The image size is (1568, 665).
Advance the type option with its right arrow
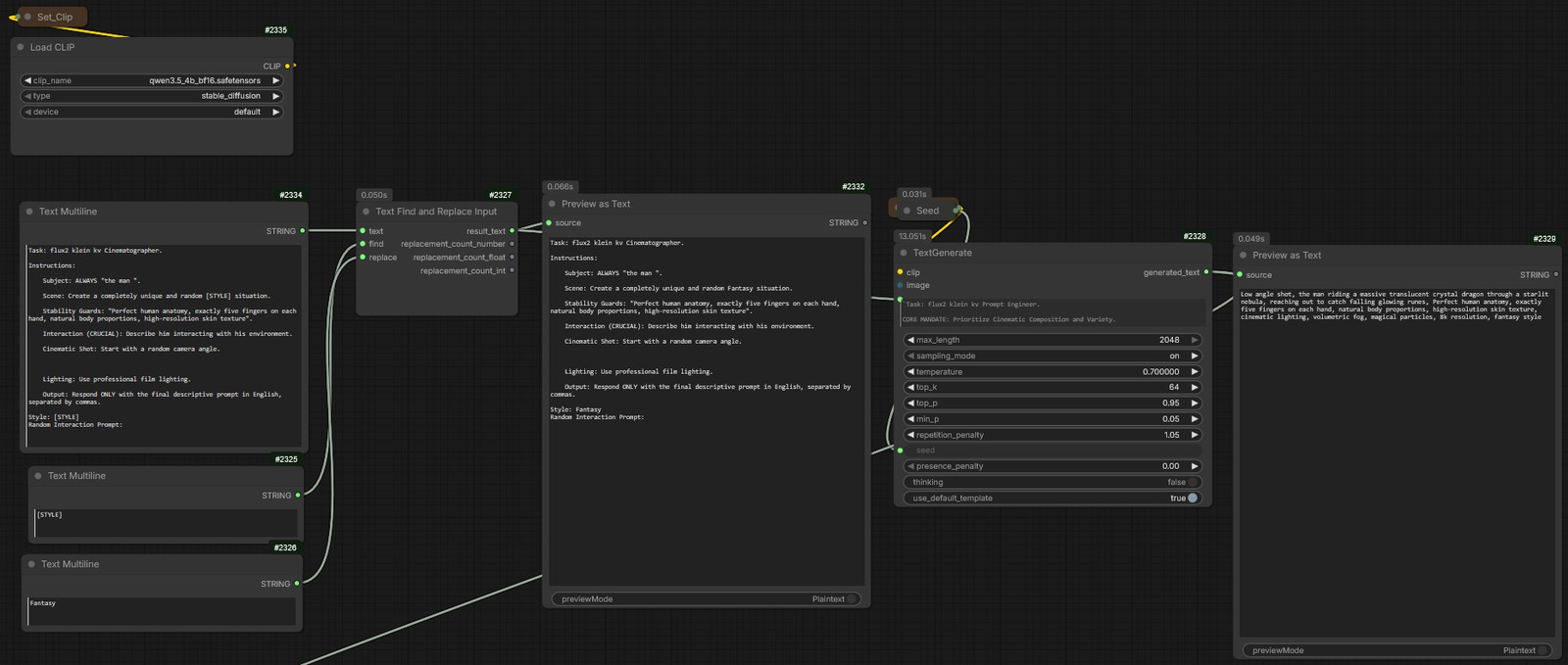pos(275,96)
